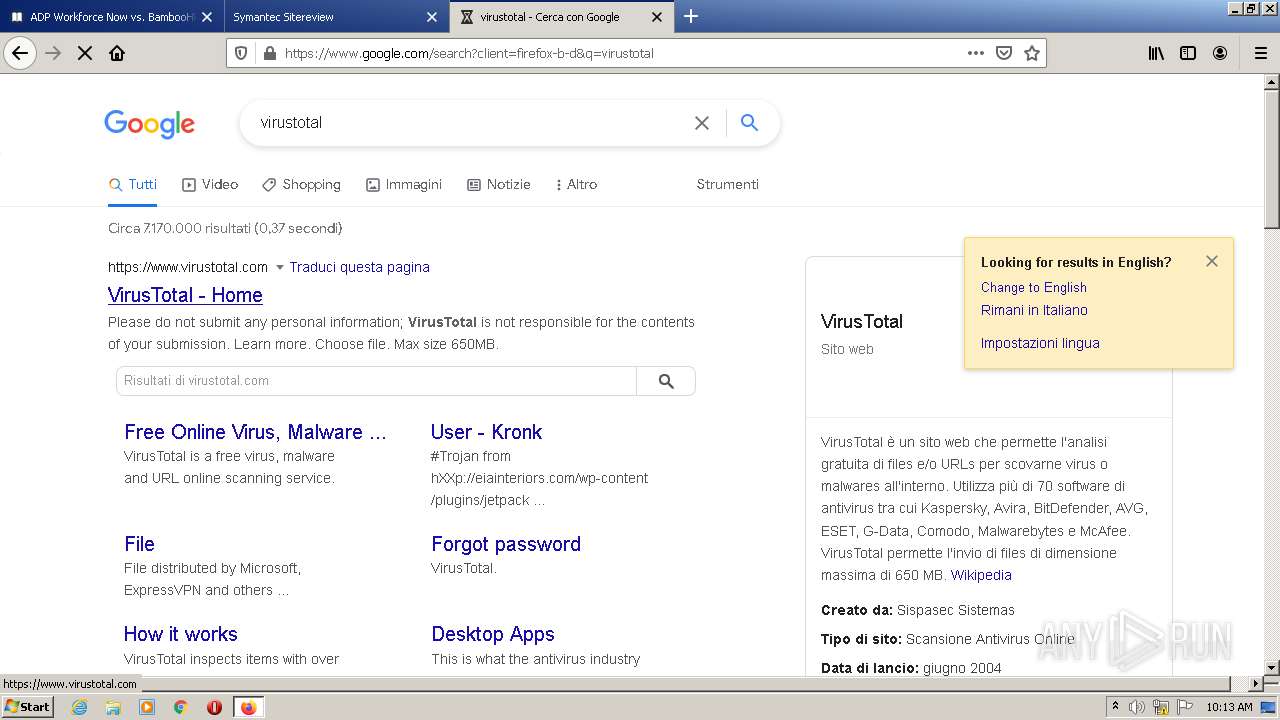The width and height of the screenshot is (1280, 720).
Task: Clear the Google search box with X
Action: point(702,123)
